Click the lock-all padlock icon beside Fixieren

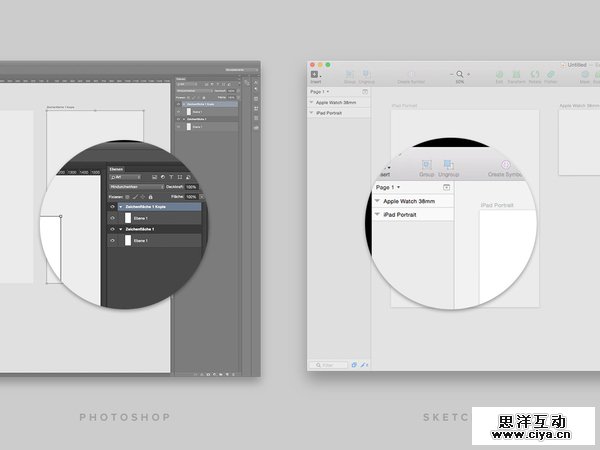(x=150, y=197)
